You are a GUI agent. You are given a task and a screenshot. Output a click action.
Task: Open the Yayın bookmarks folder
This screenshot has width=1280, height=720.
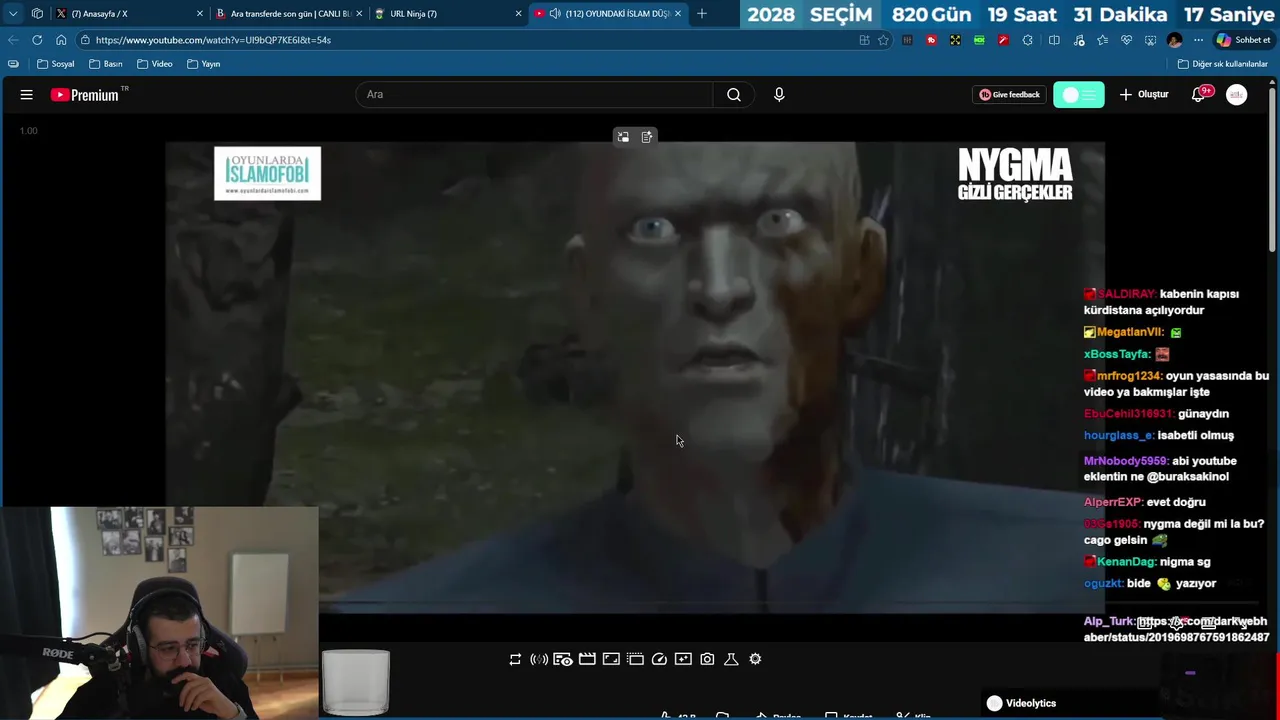[x=204, y=64]
